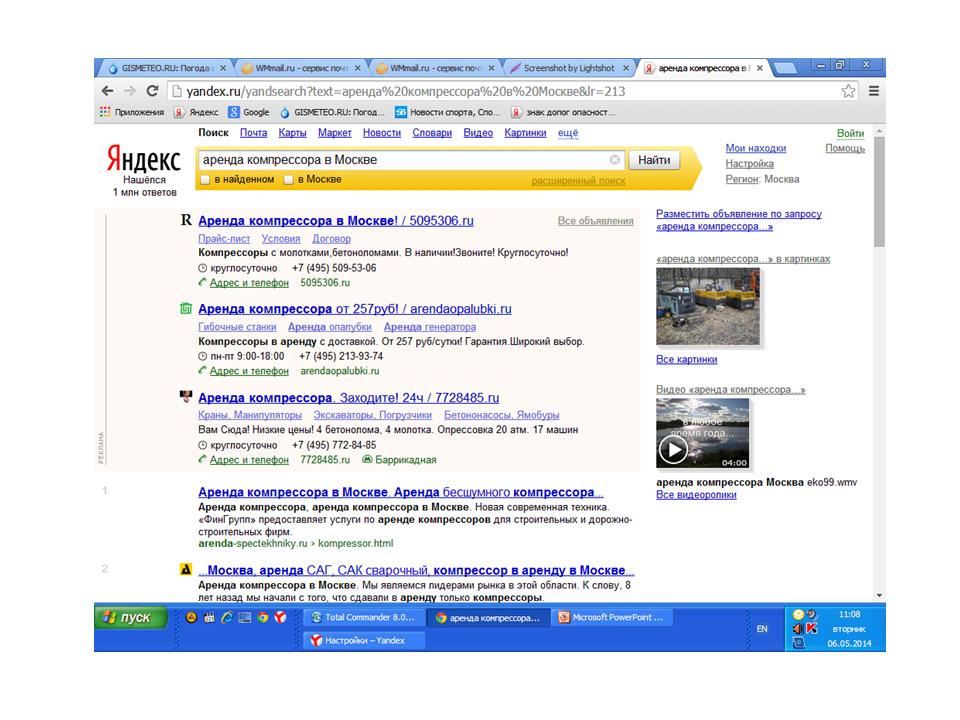960x720 pixels.
Task: Switch to the Screenshot by Lightshot tab
Action: pos(568,68)
